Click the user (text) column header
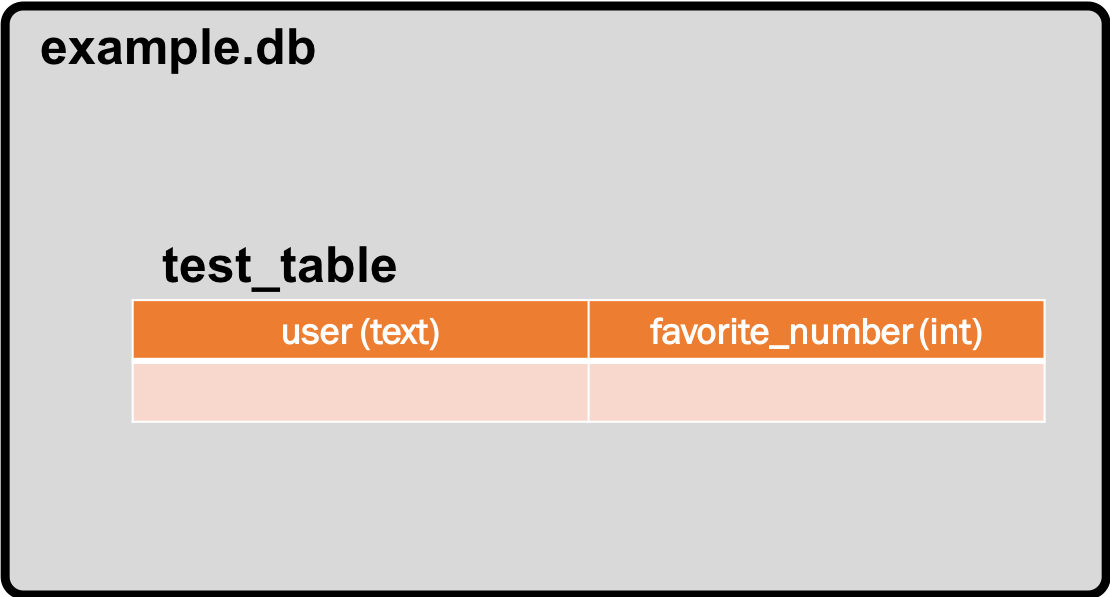 pos(360,330)
